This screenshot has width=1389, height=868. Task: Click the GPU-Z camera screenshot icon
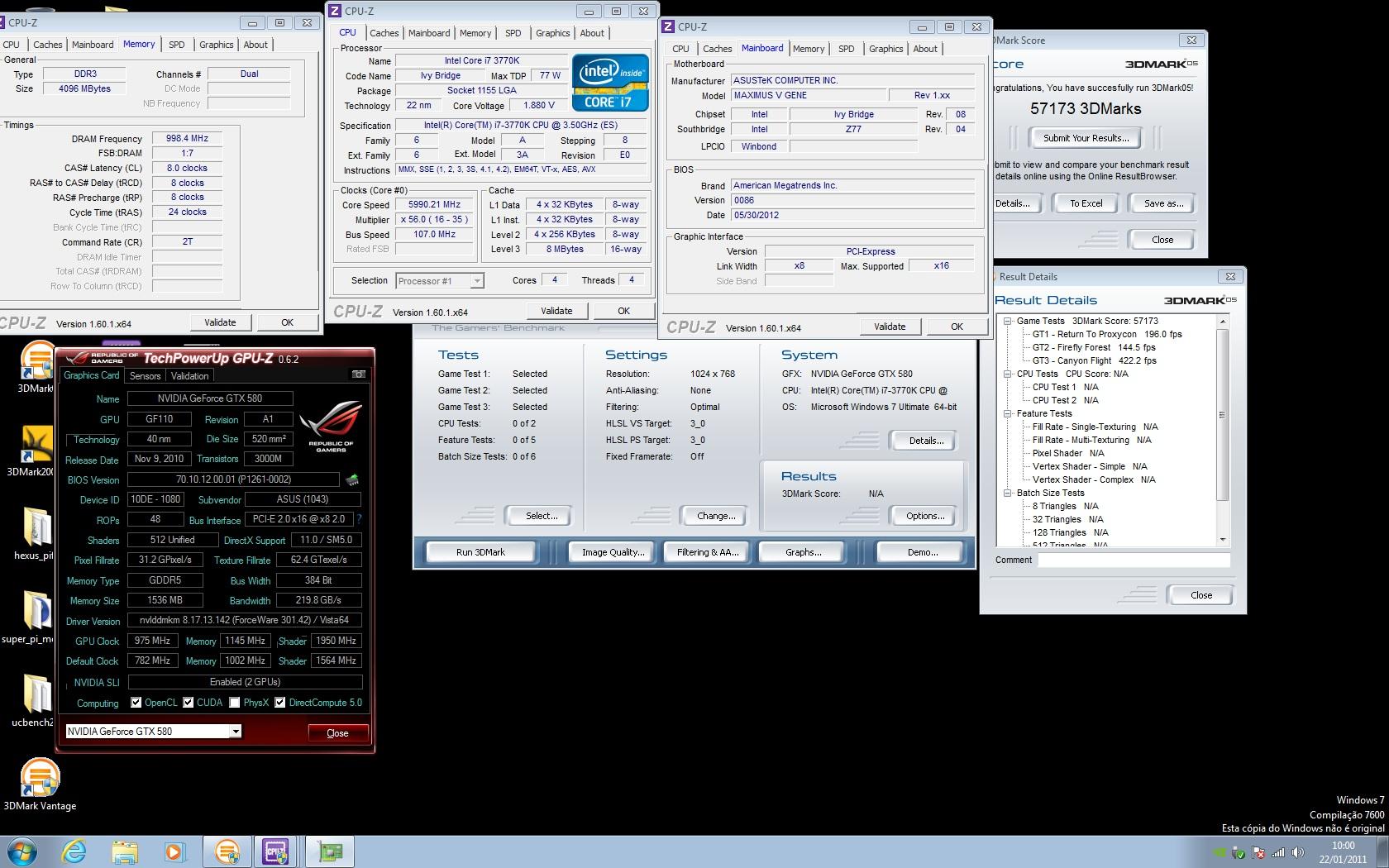[x=358, y=374]
